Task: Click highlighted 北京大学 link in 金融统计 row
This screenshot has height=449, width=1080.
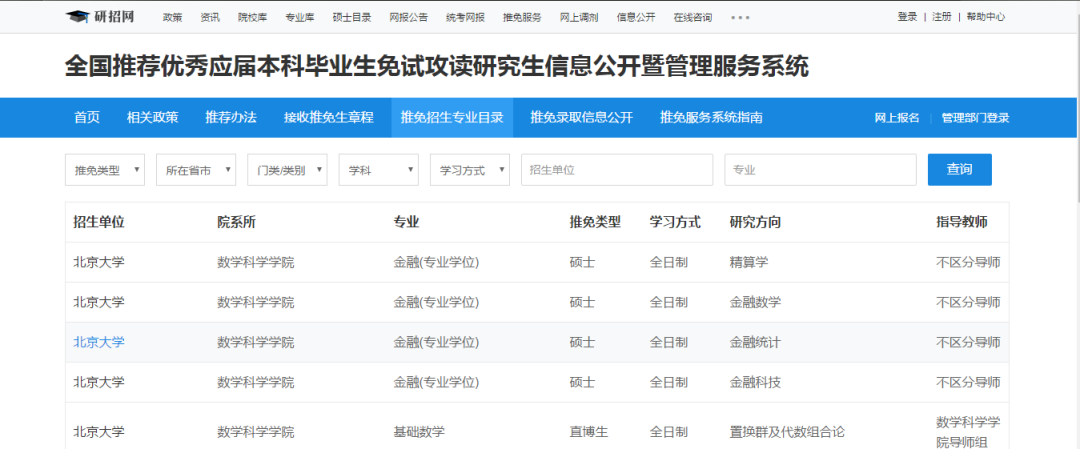Action: pyautogui.click(x=99, y=342)
